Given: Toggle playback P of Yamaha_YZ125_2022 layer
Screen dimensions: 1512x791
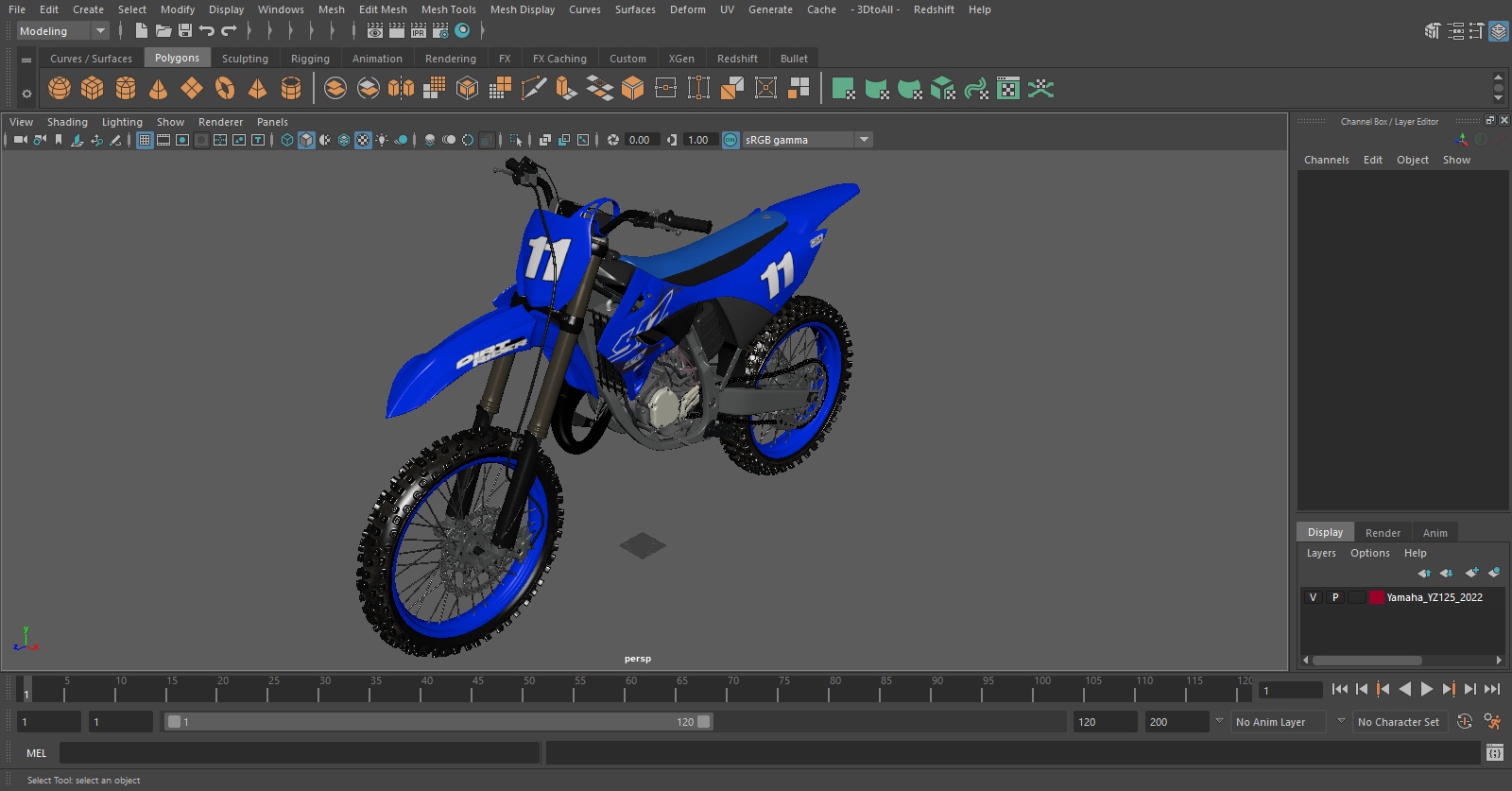Looking at the screenshot, I should click(1335, 597).
